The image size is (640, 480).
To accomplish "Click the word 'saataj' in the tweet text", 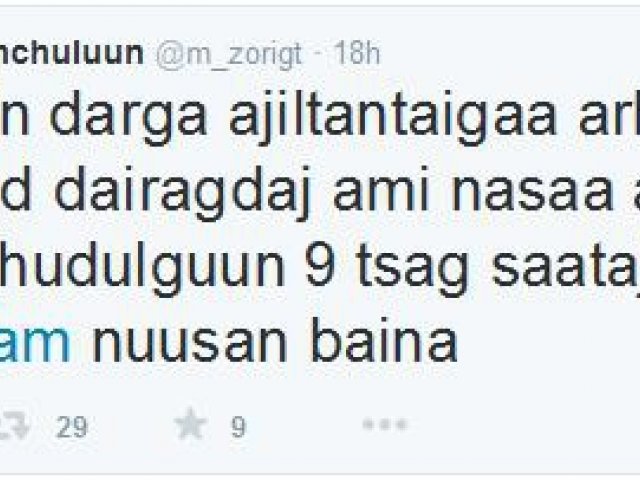I will (566, 269).
